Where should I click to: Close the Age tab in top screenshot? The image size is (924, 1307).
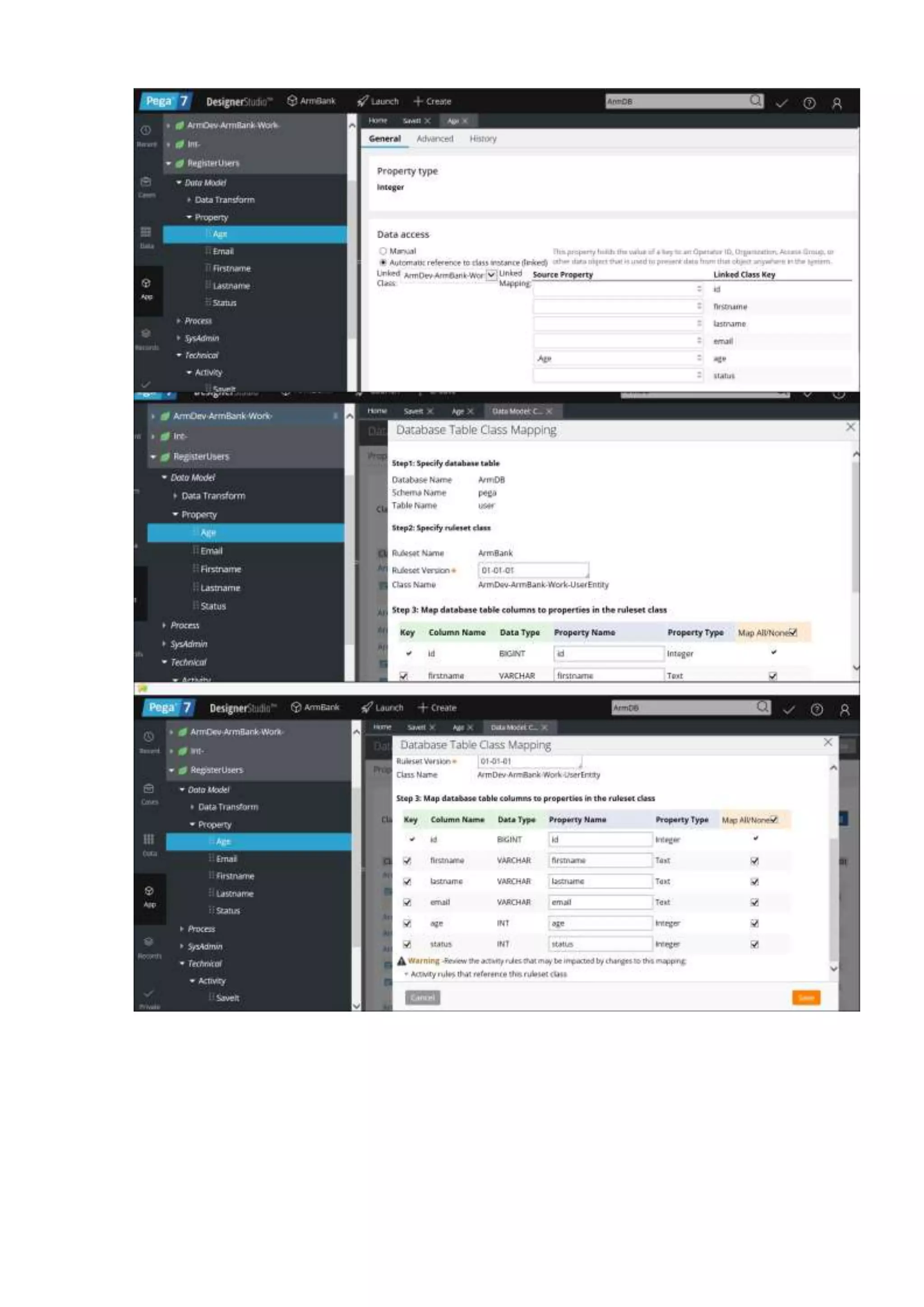click(x=465, y=121)
